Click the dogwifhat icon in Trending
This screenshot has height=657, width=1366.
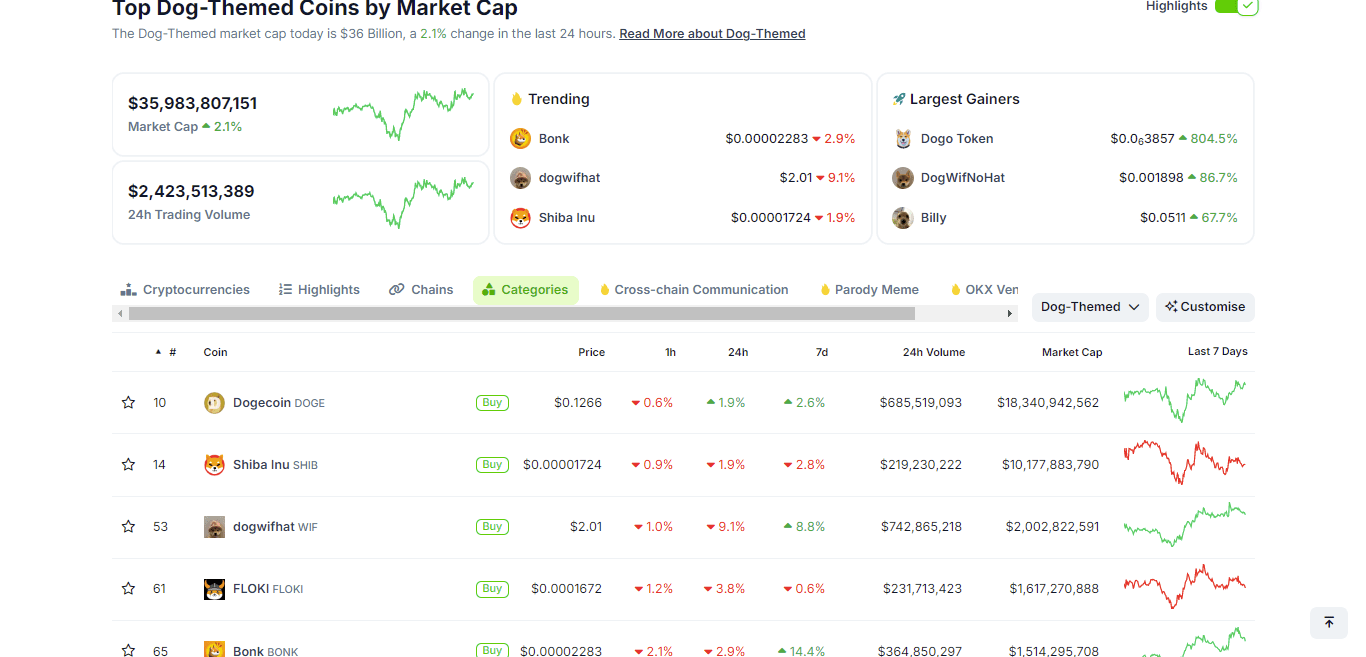[520, 178]
